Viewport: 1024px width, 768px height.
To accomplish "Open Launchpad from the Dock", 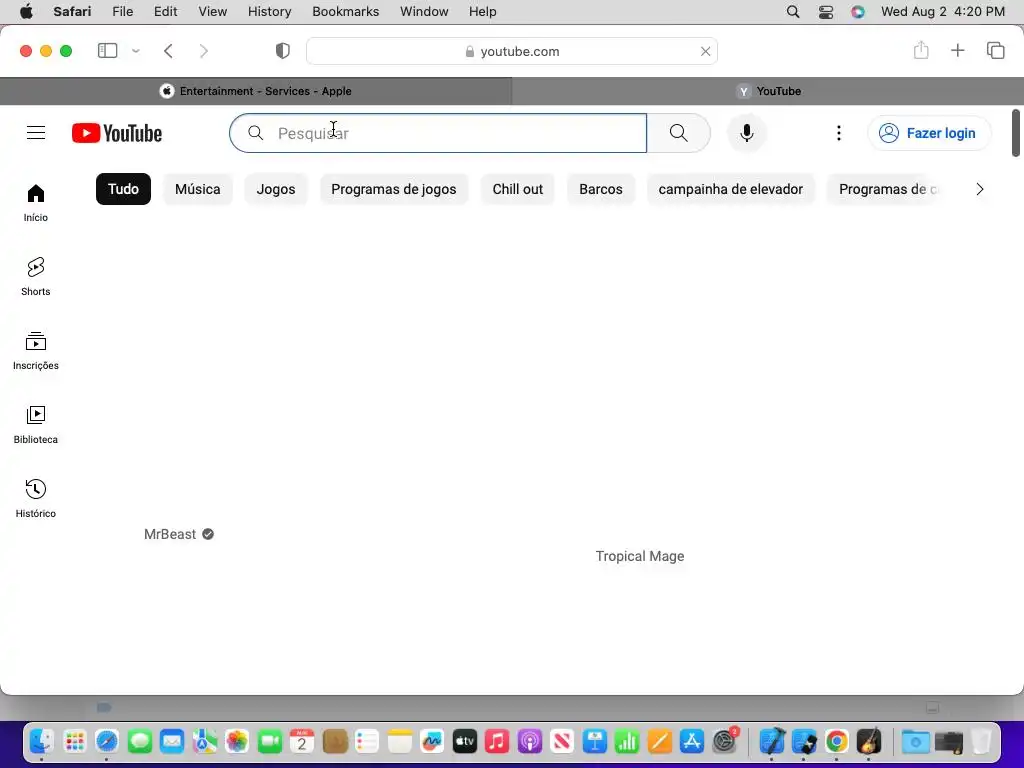I will pos(74,742).
